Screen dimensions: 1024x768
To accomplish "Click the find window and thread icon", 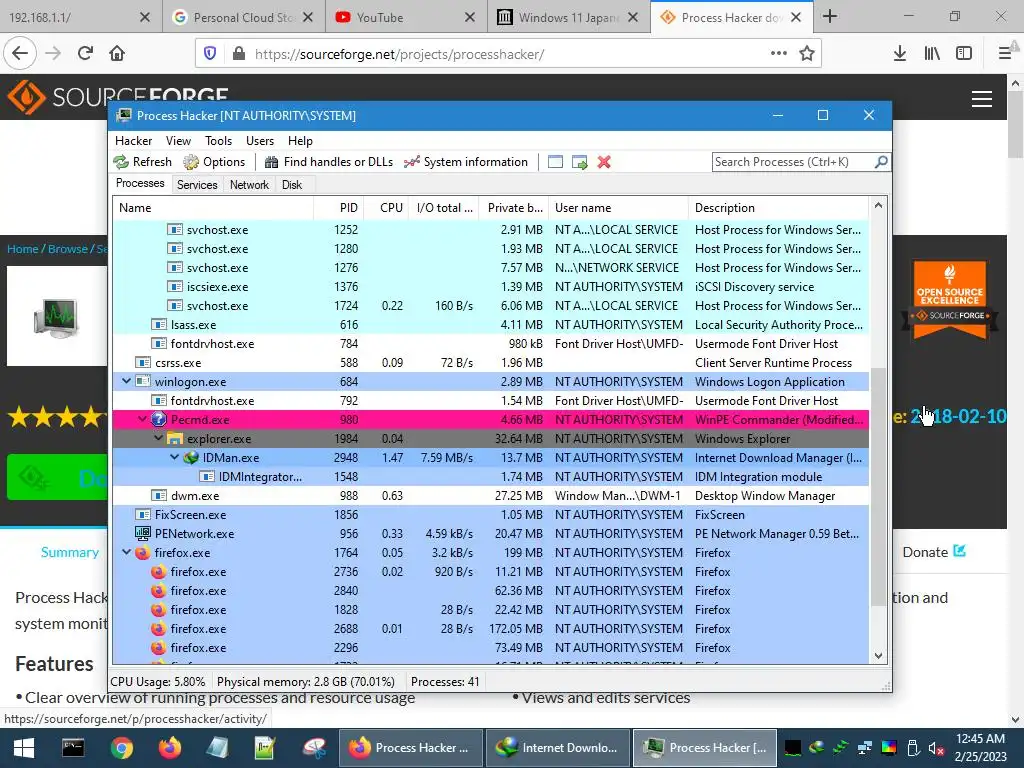I will 579,162.
